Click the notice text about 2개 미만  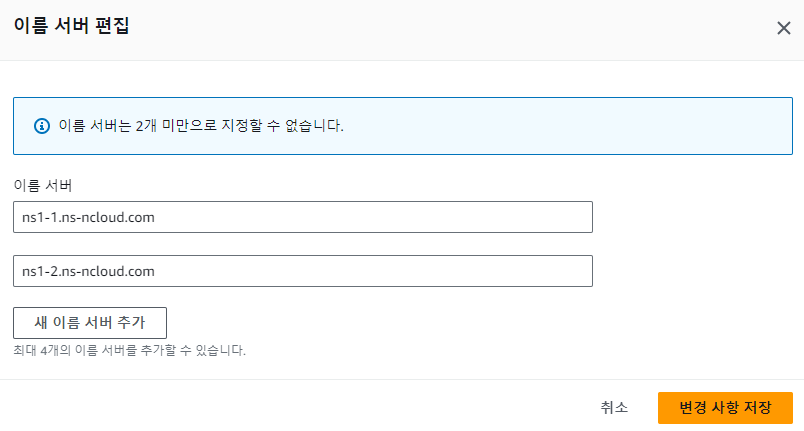(200, 126)
